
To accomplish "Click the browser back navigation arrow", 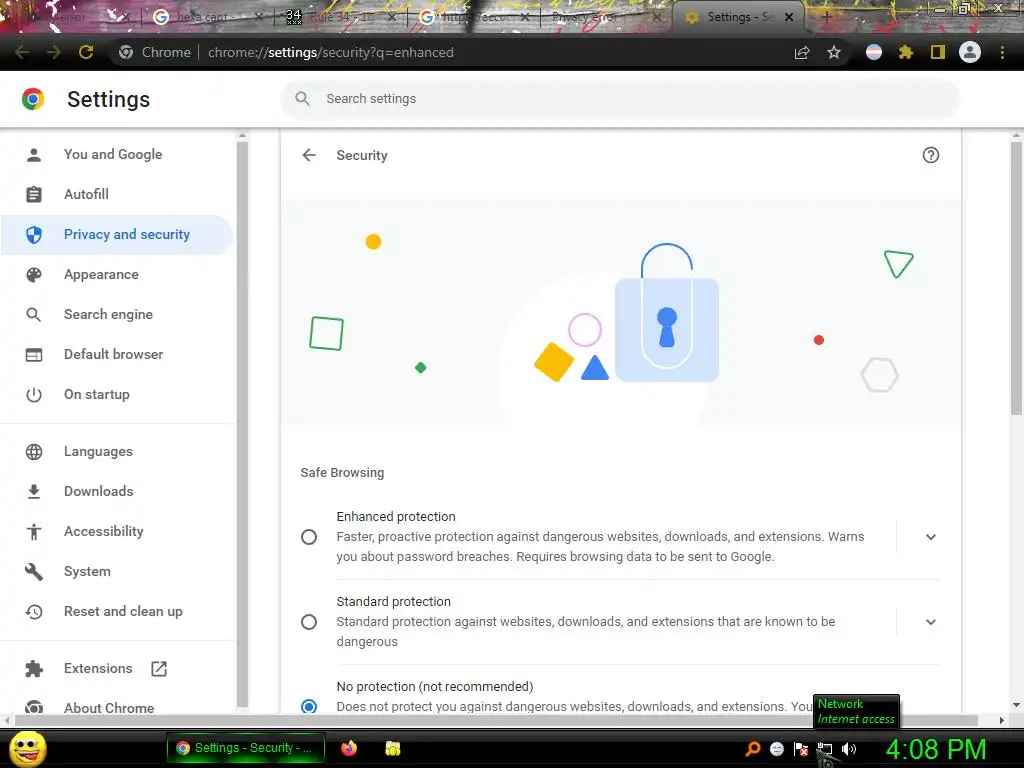I will click(x=22, y=52).
